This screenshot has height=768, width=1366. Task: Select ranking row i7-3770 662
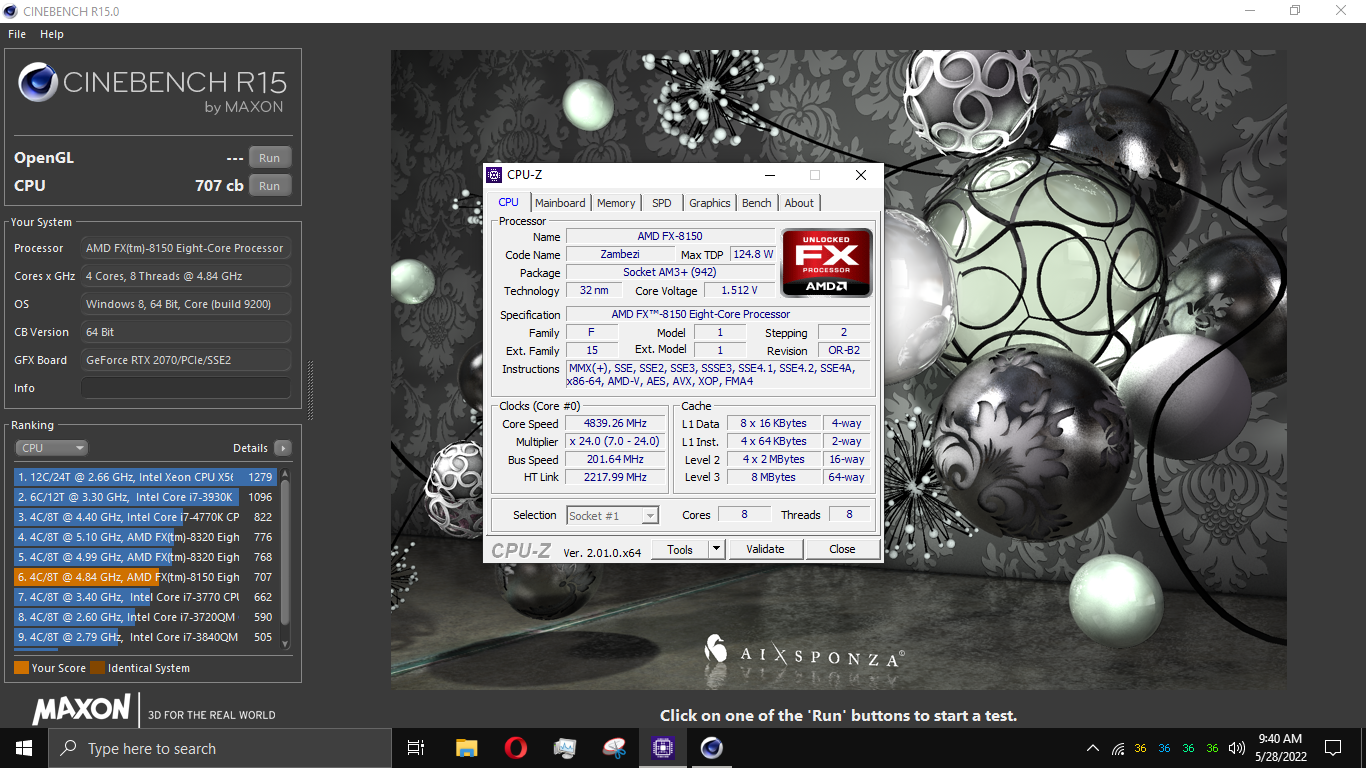[x=145, y=597]
